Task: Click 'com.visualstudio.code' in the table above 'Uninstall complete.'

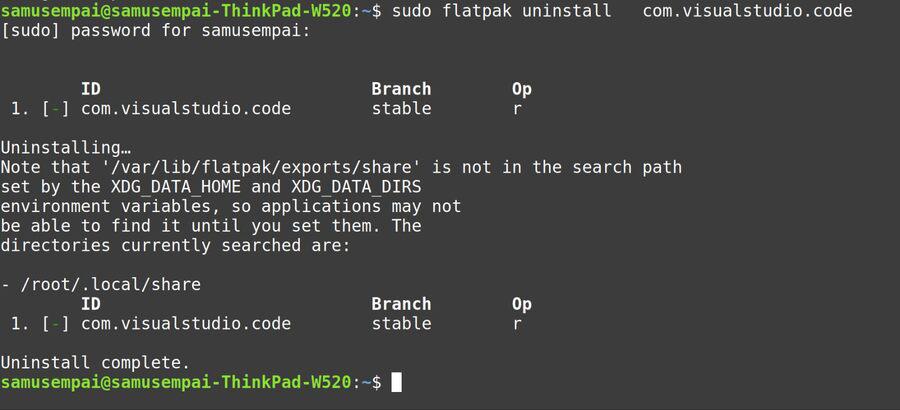Action: tap(186, 323)
